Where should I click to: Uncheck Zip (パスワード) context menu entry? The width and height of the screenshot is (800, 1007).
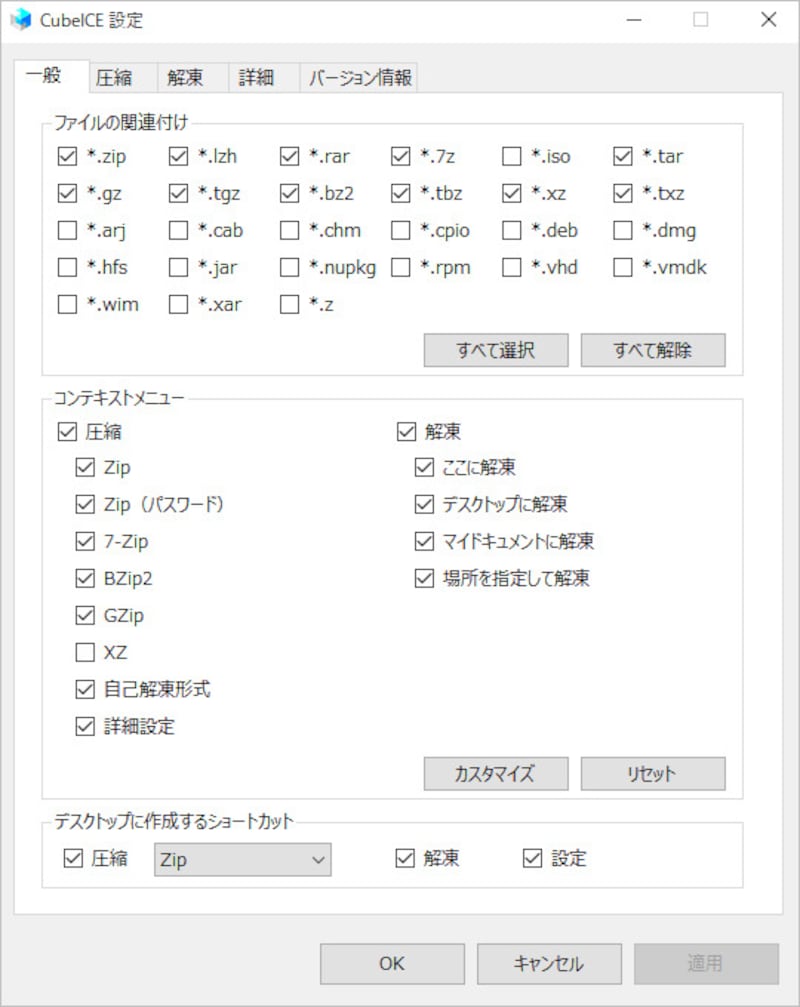tap(85, 504)
